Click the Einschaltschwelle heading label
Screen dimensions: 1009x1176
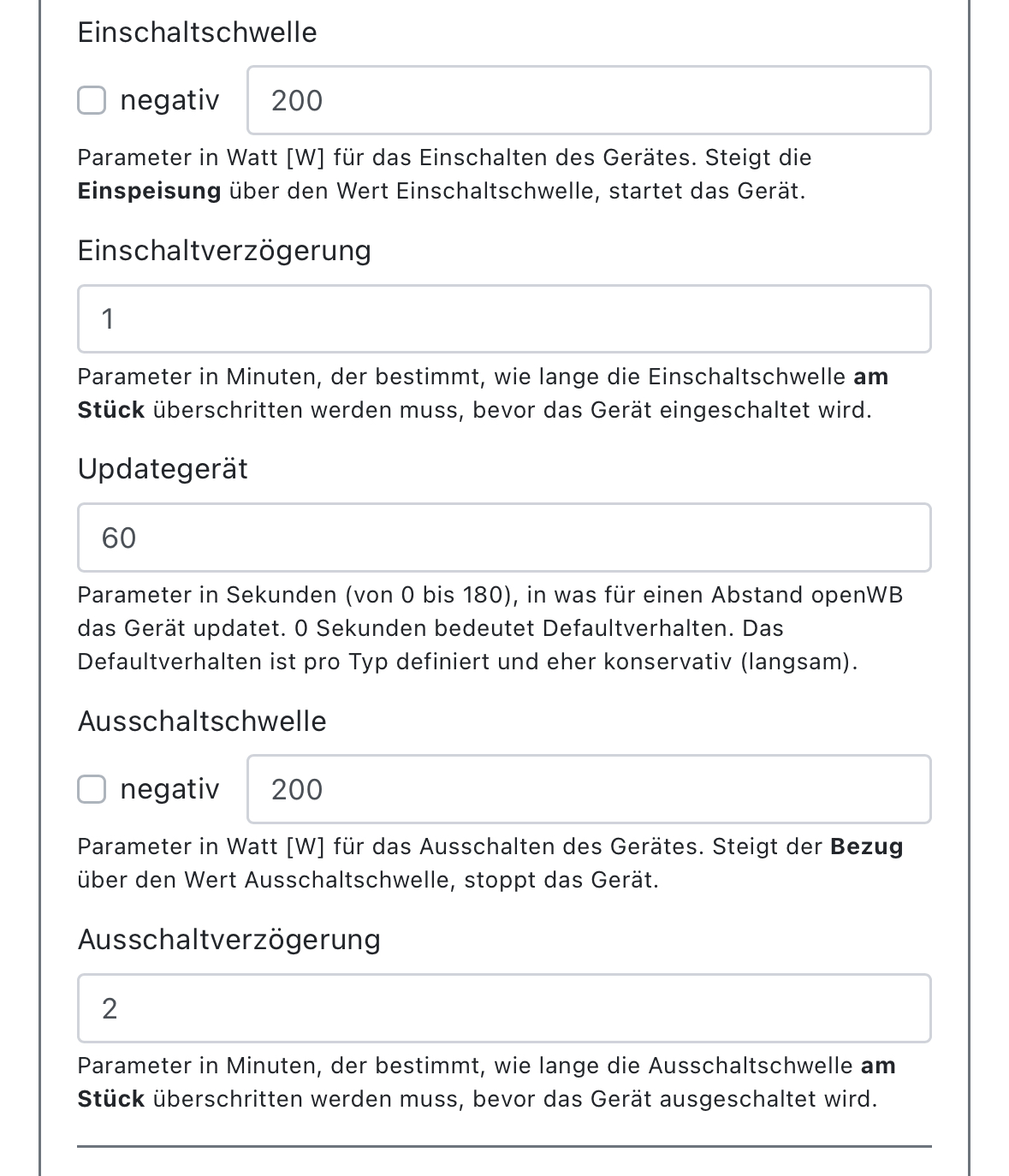(197, 33)
